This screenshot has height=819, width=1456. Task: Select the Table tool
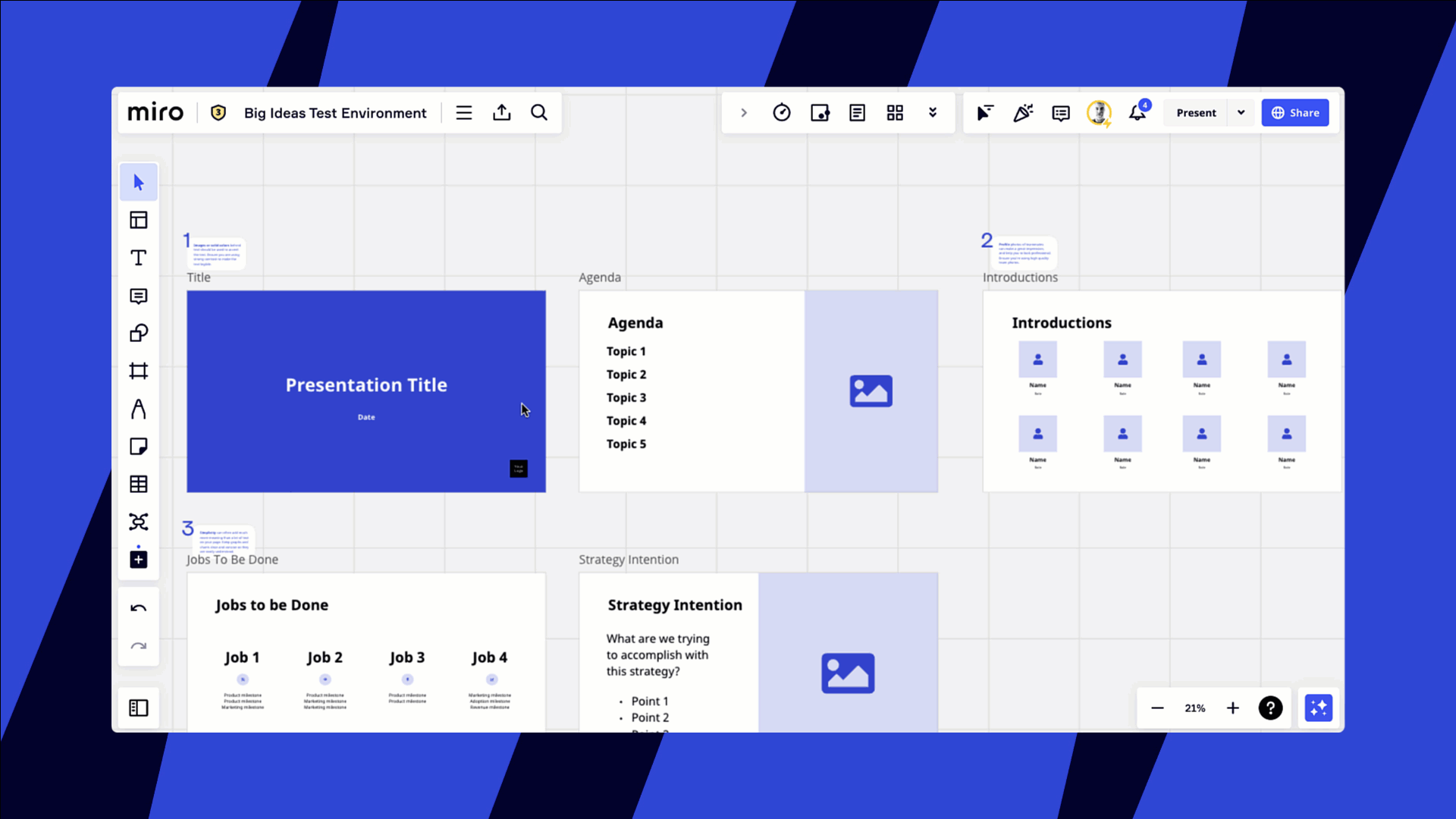click(x=138, y=484)
